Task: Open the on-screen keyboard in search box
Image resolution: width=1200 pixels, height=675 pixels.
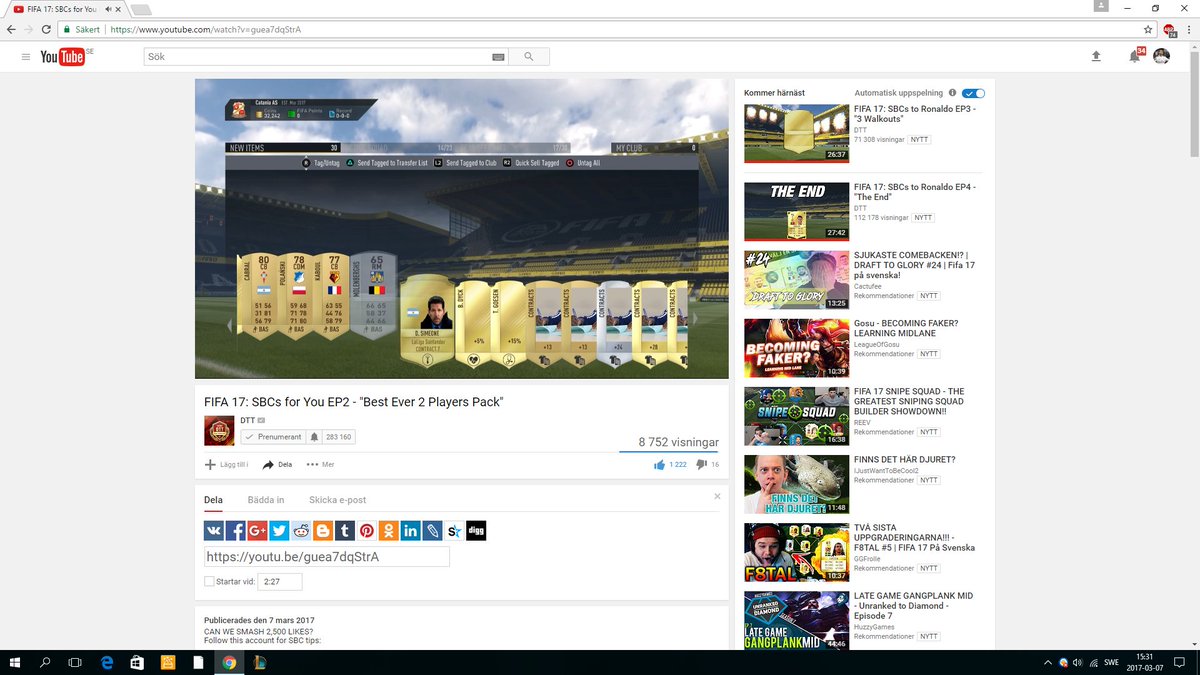Action: (498, 57)
